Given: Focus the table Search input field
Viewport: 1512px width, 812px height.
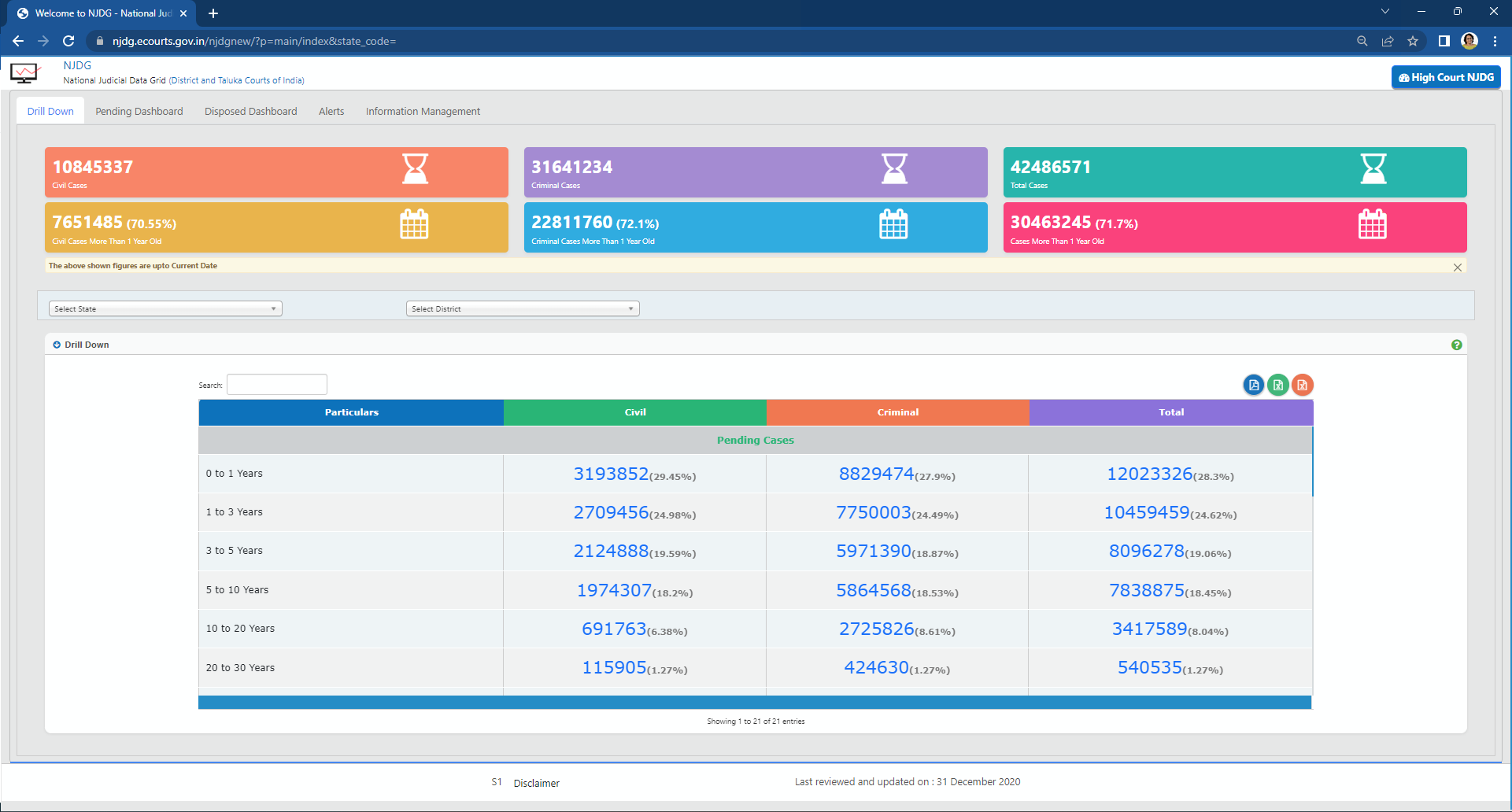Looking at the screenshot, I should [x=276, y=385].
